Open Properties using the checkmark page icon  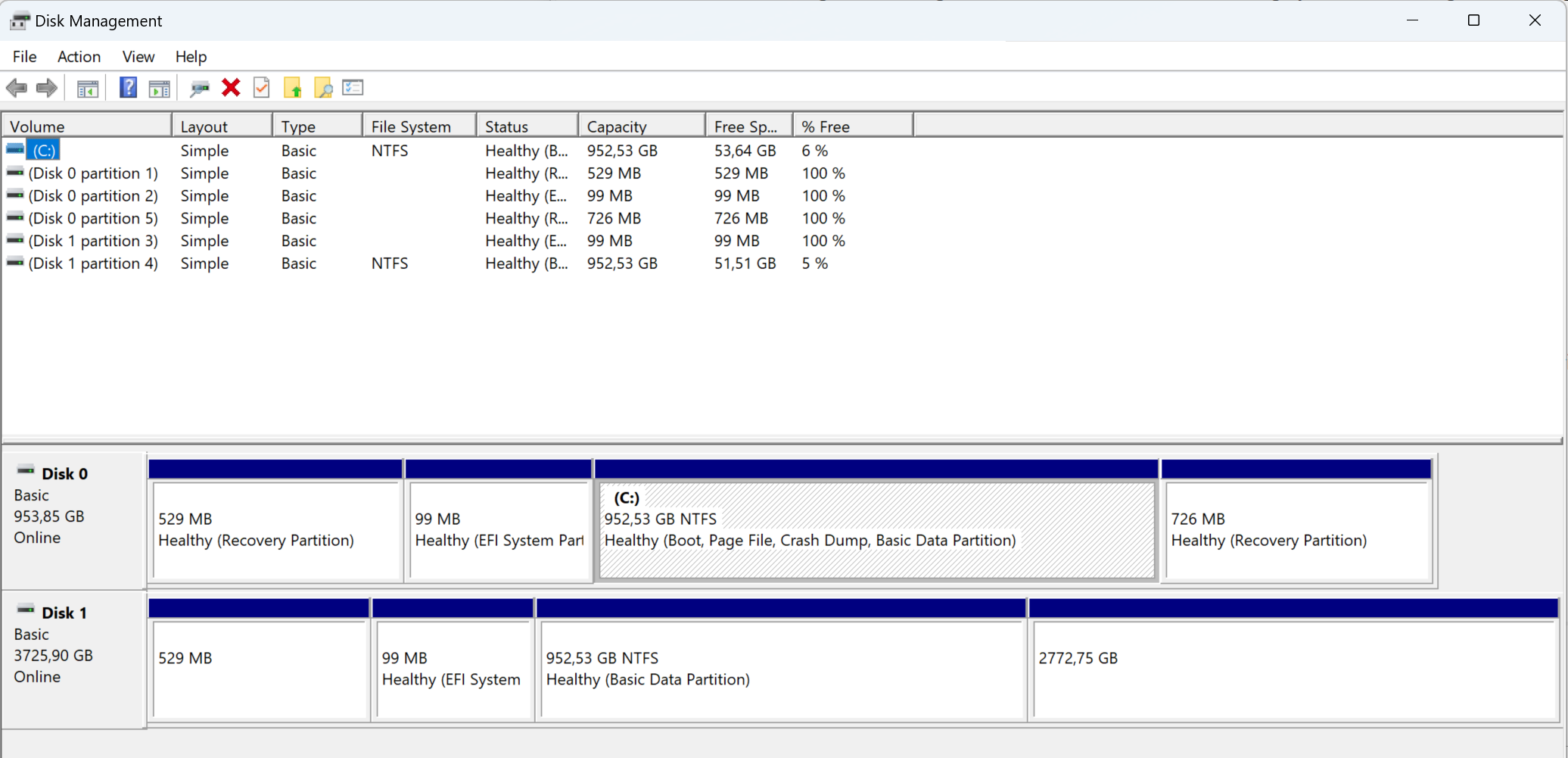pyautogui.click(x=262, y=88)
